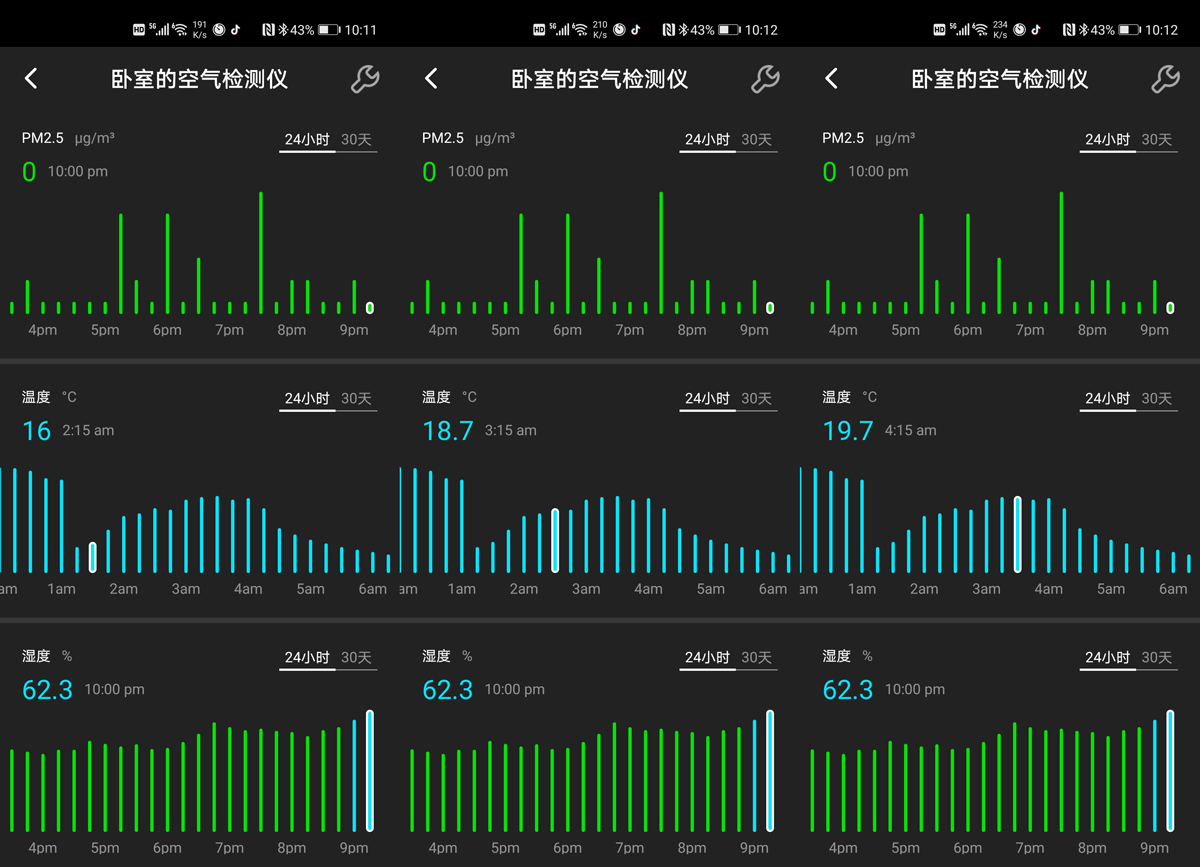The image size is (1200, 867).
Task: Tap back arrow in the middle phone screen
Action: click(431, 78)
